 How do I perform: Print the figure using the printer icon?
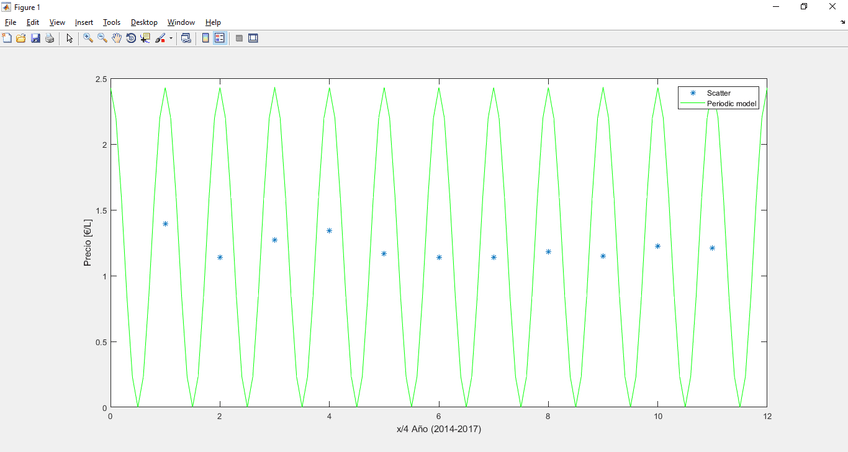pos(49,39)
